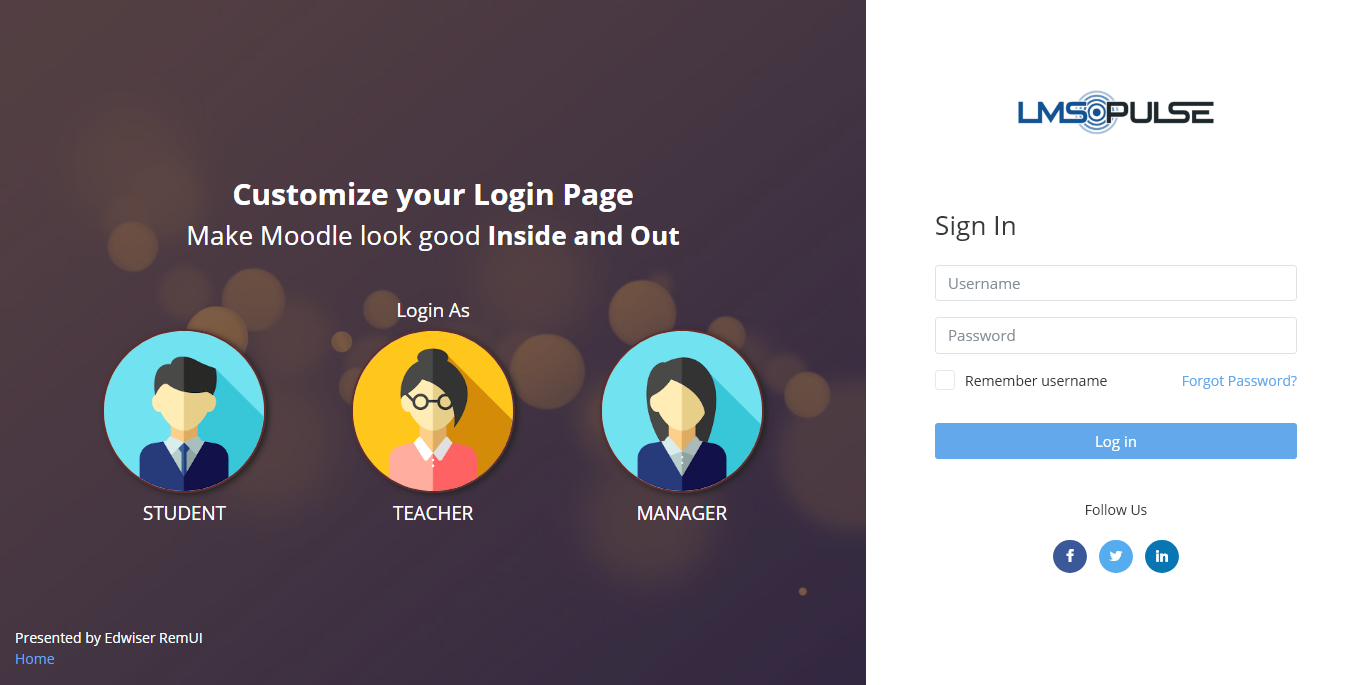
Task: Click the Twitter bird icon
Action: (1115, 556)
